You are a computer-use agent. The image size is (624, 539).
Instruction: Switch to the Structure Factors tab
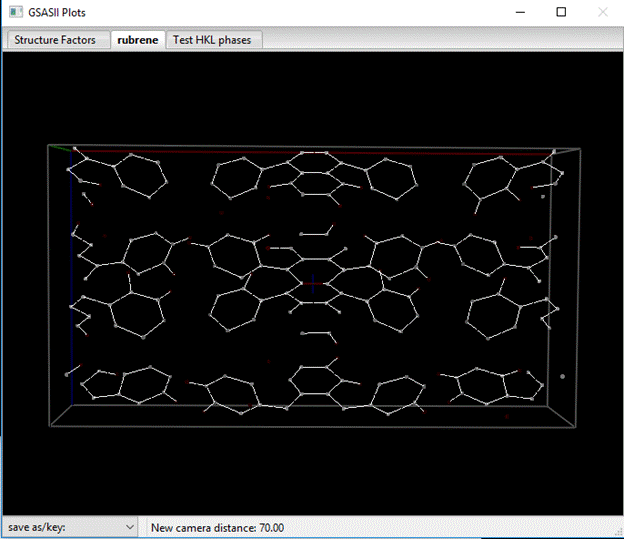pos(55,40)
